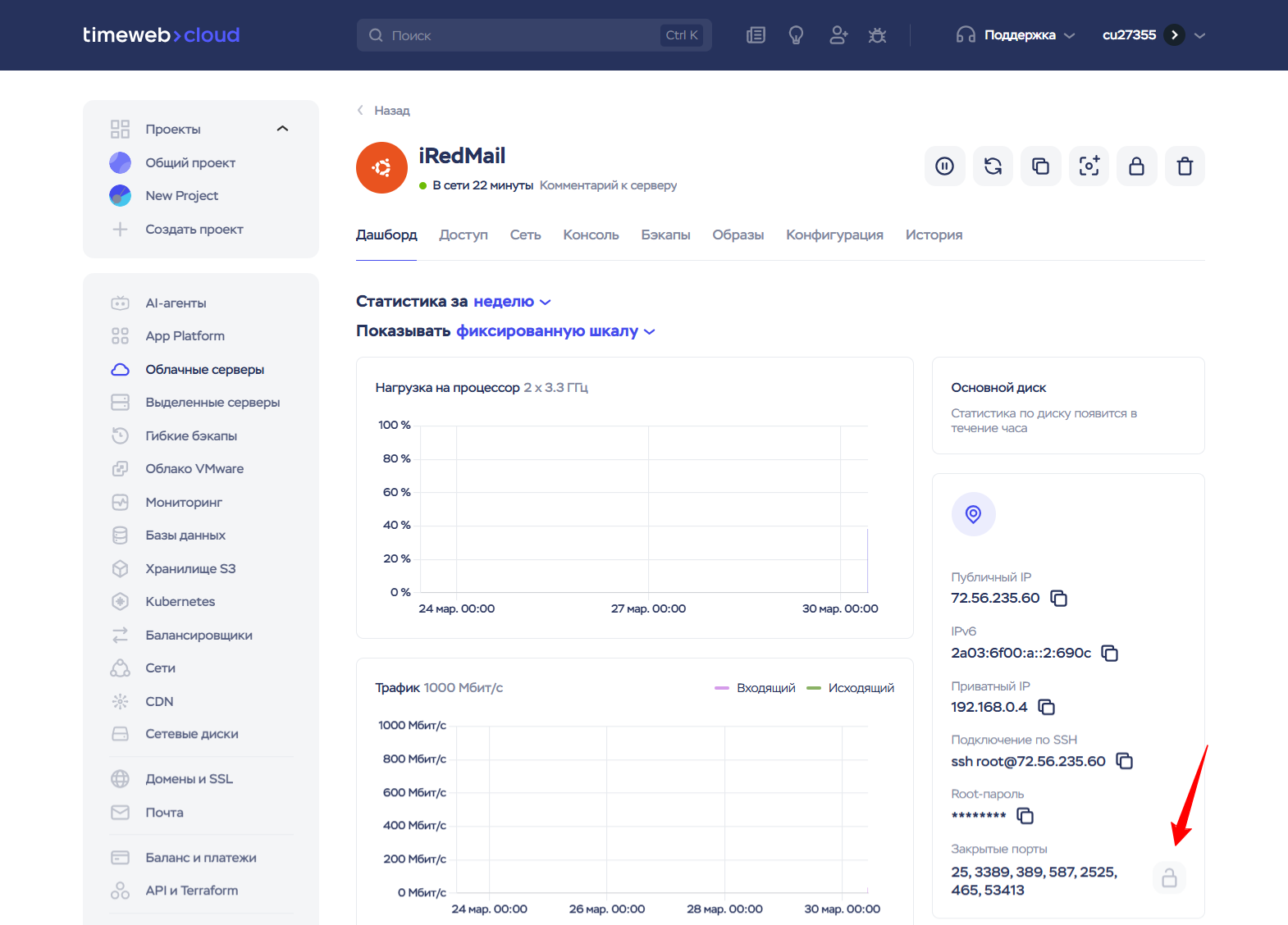Open the fixed scale dropdown
Image resolution: width=1288 pixels, height=925 pixels.
(555, 331)
